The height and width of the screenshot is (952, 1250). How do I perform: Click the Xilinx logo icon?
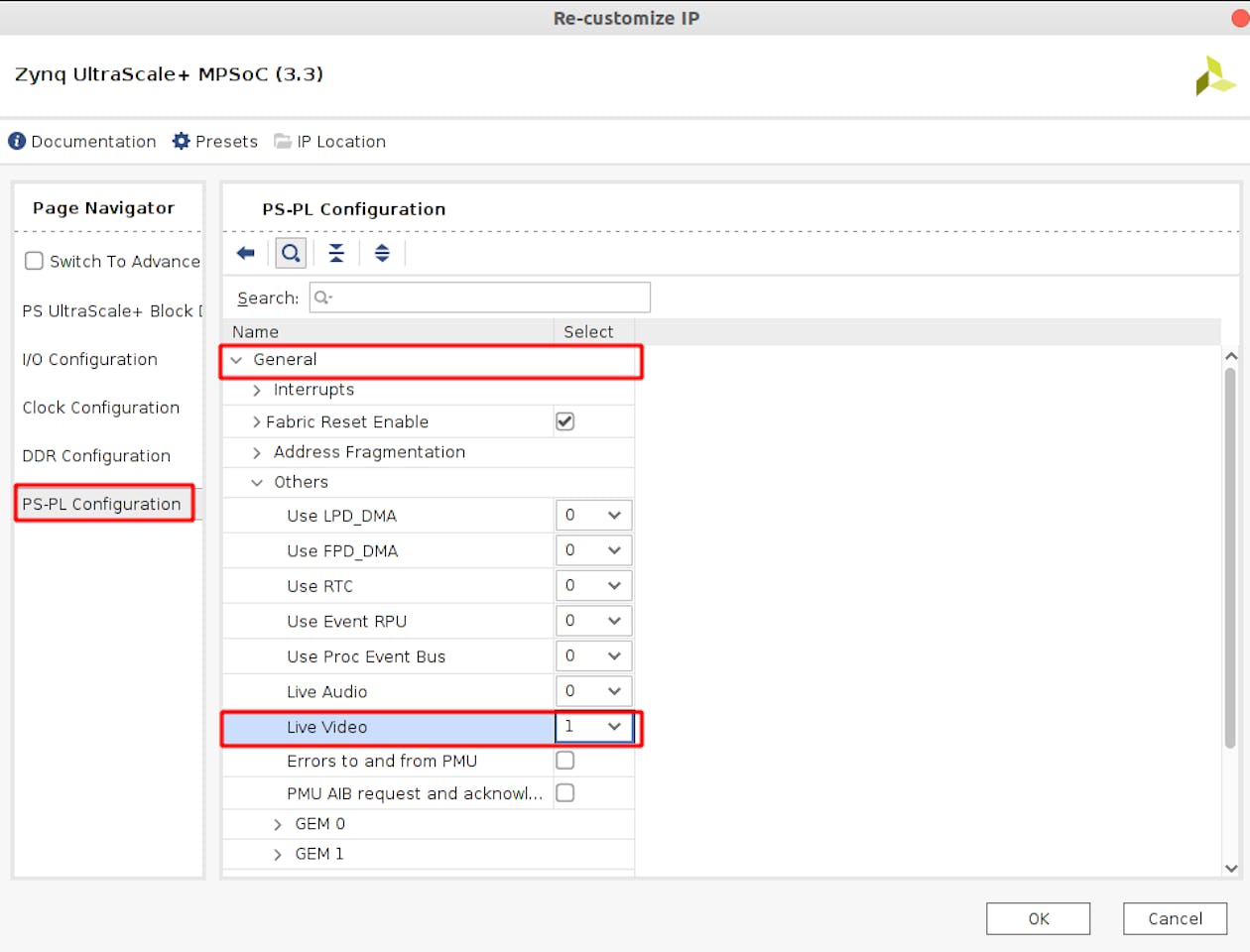pos(1214,75)
